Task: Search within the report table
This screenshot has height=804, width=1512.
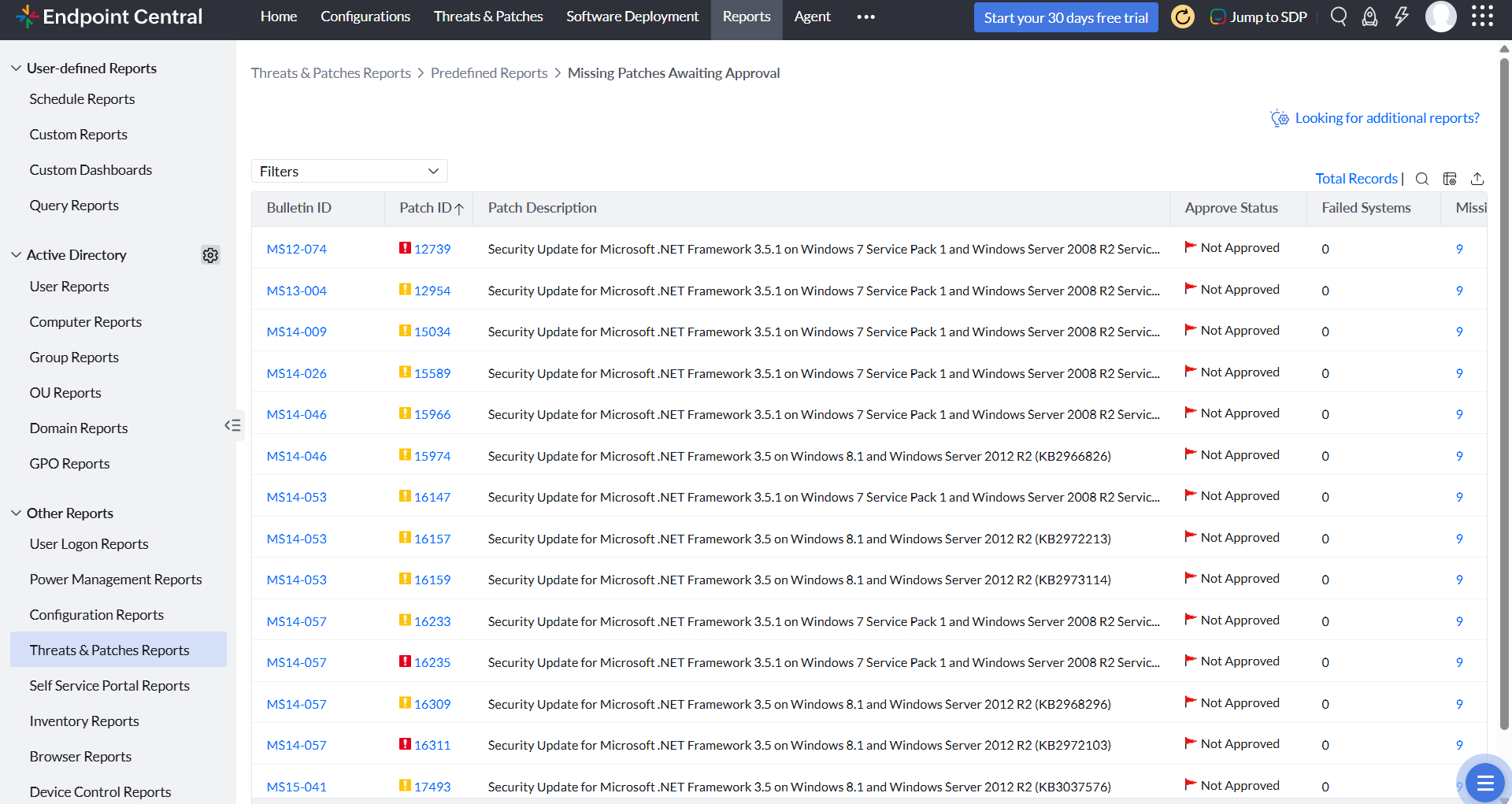Action: [x=1422, y=179]
